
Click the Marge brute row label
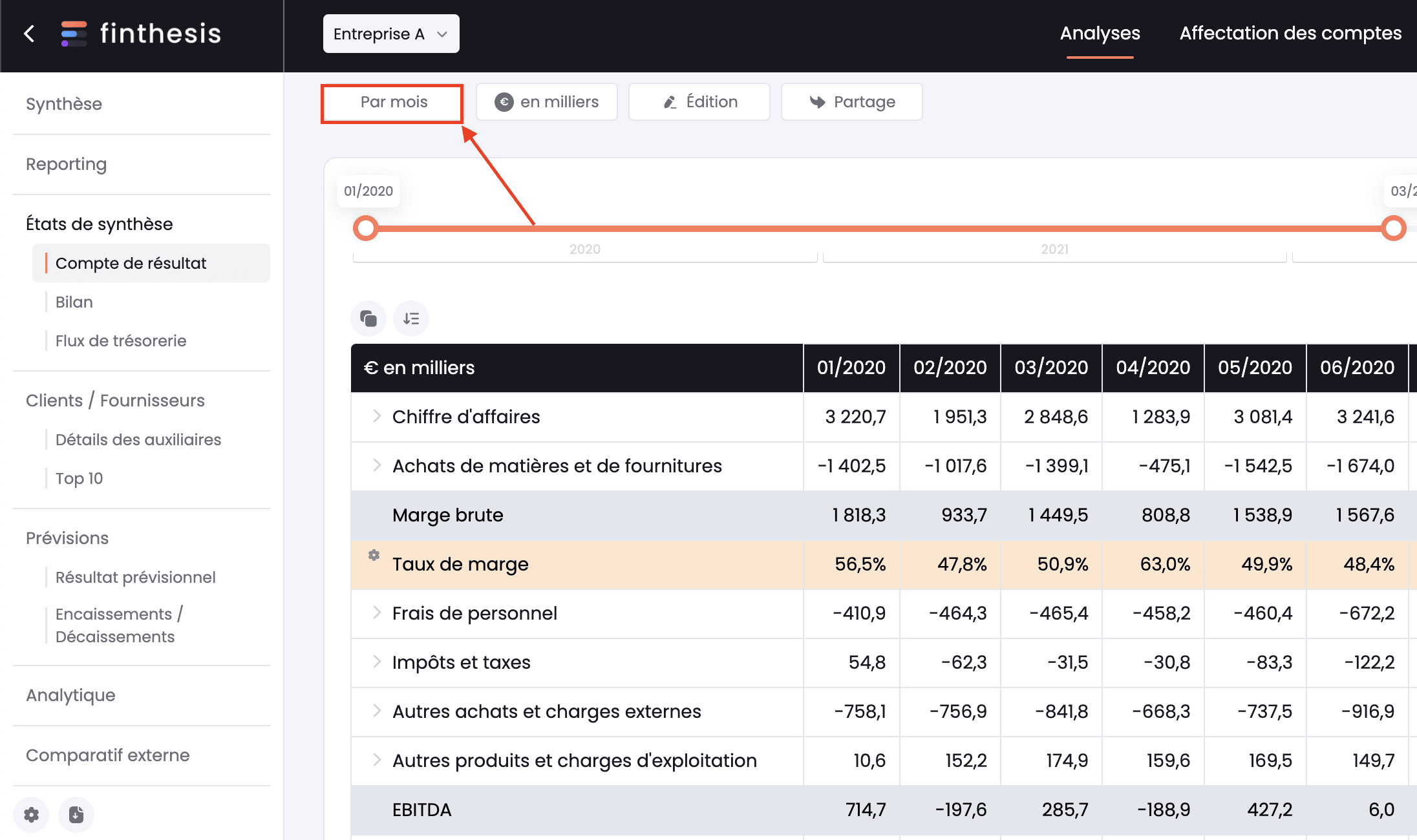[x=447, y=515]
